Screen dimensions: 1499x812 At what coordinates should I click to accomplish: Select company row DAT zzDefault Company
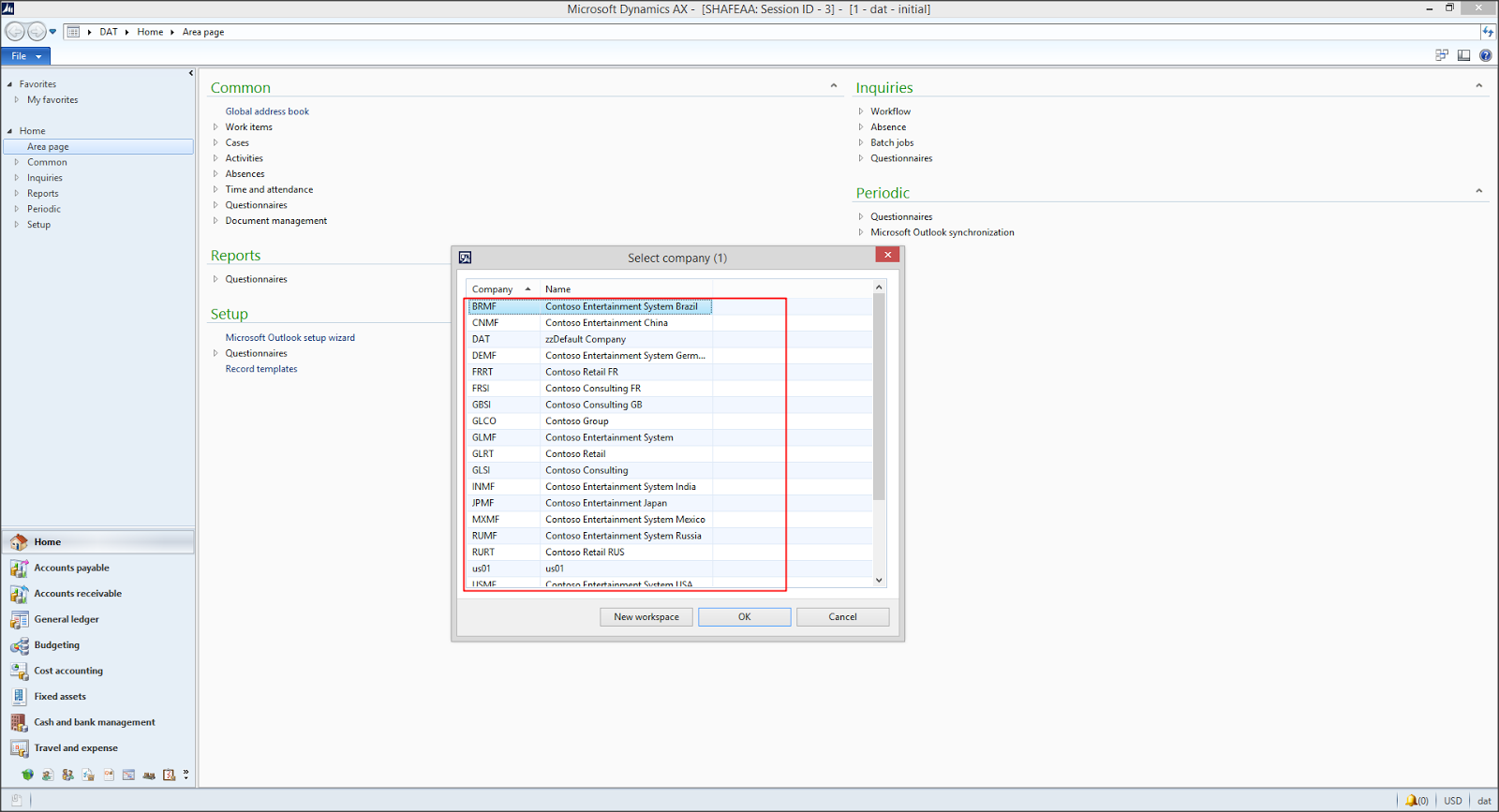point(670,339)
